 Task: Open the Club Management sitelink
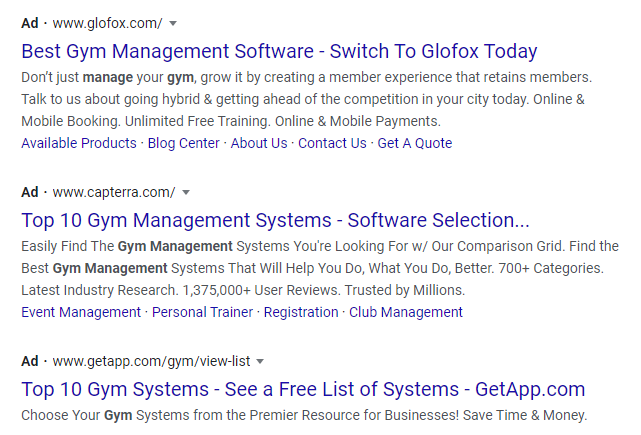pos(405,312)
